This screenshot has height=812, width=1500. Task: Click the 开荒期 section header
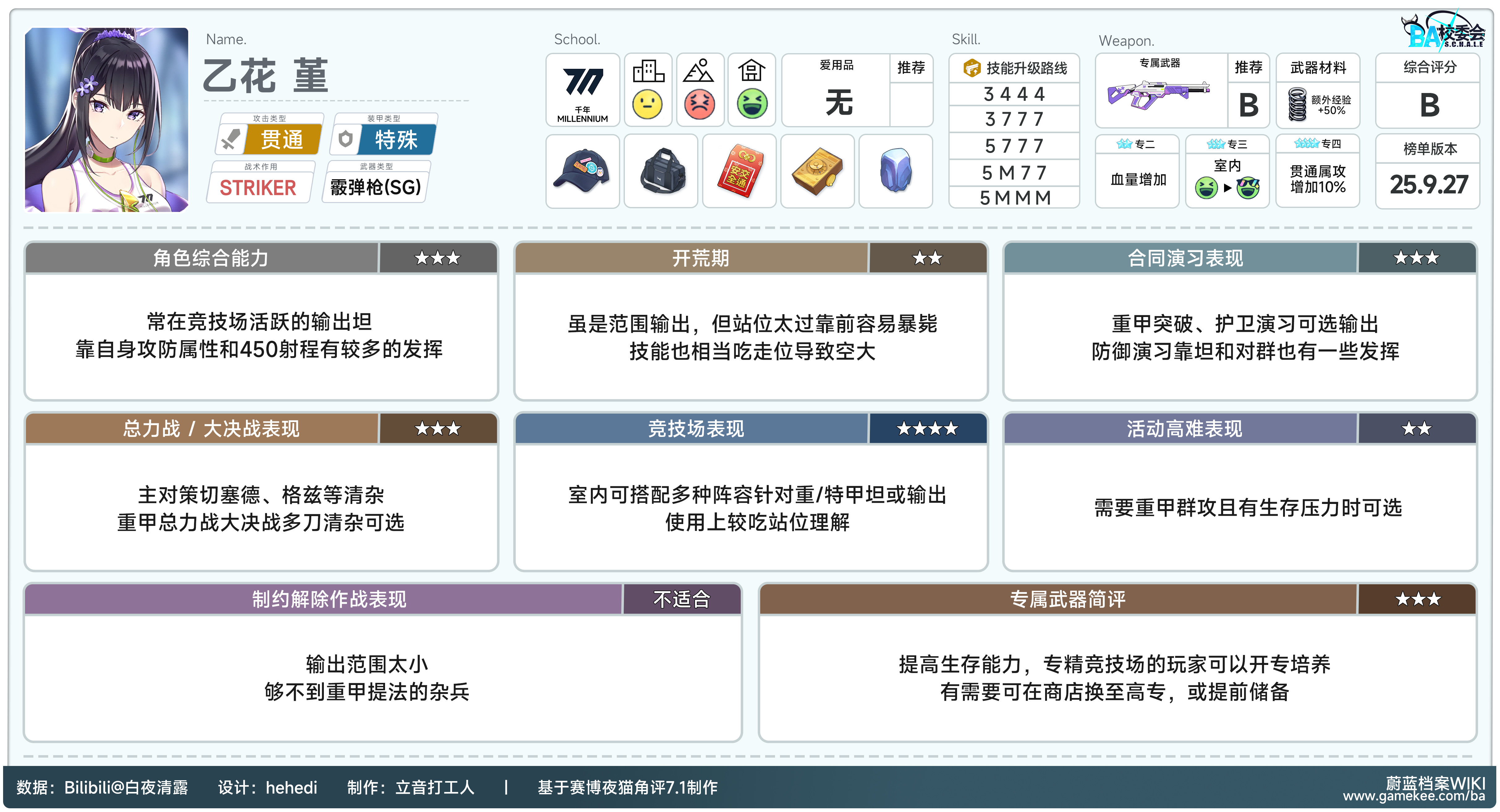(x=700, y=258)
